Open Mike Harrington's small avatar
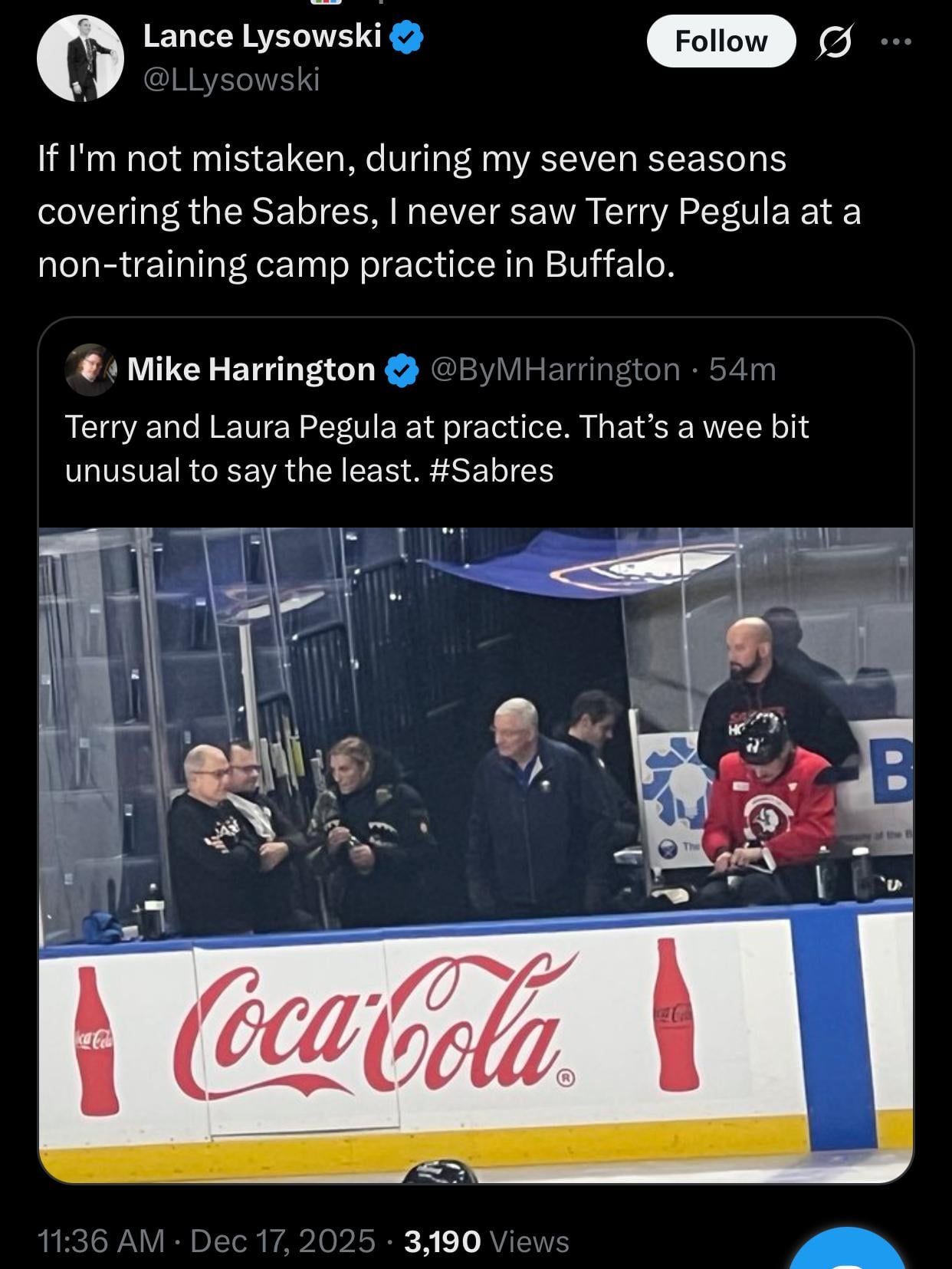Viewport: 952px width, 1269px height. (90, 370)
